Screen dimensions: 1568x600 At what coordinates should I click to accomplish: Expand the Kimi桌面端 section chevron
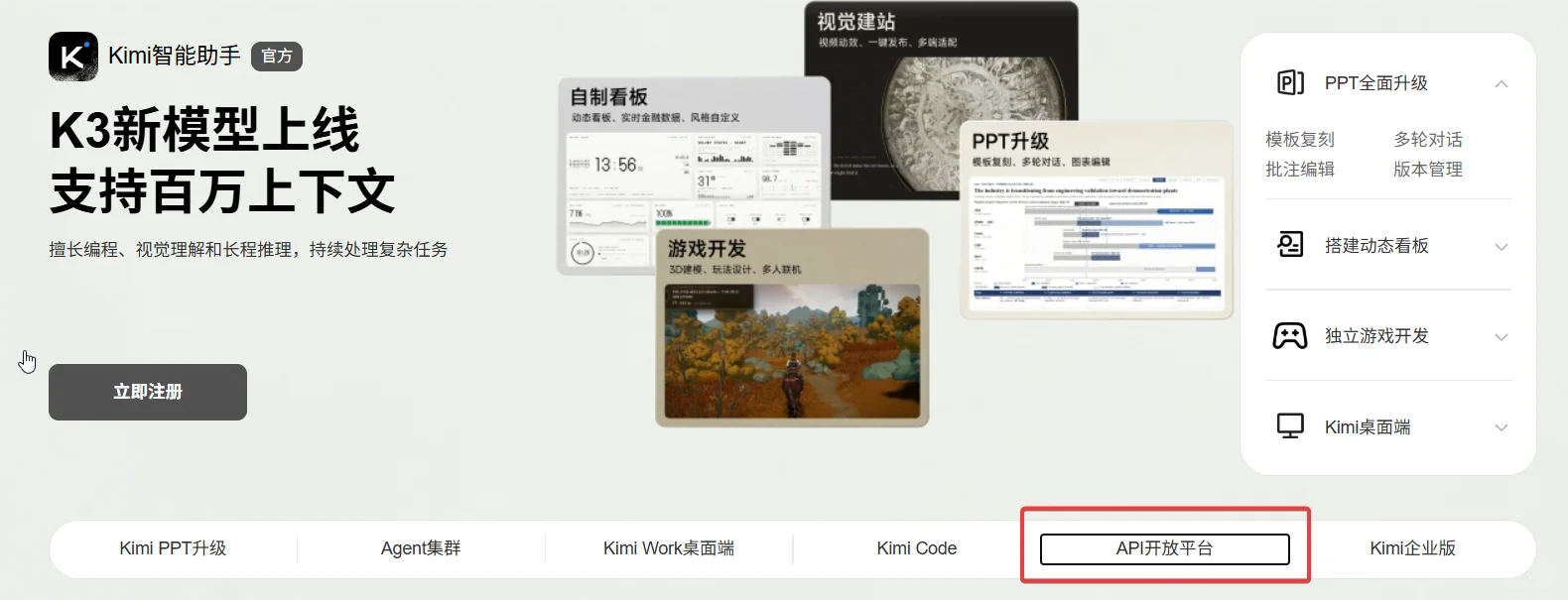coord(1502,428)
